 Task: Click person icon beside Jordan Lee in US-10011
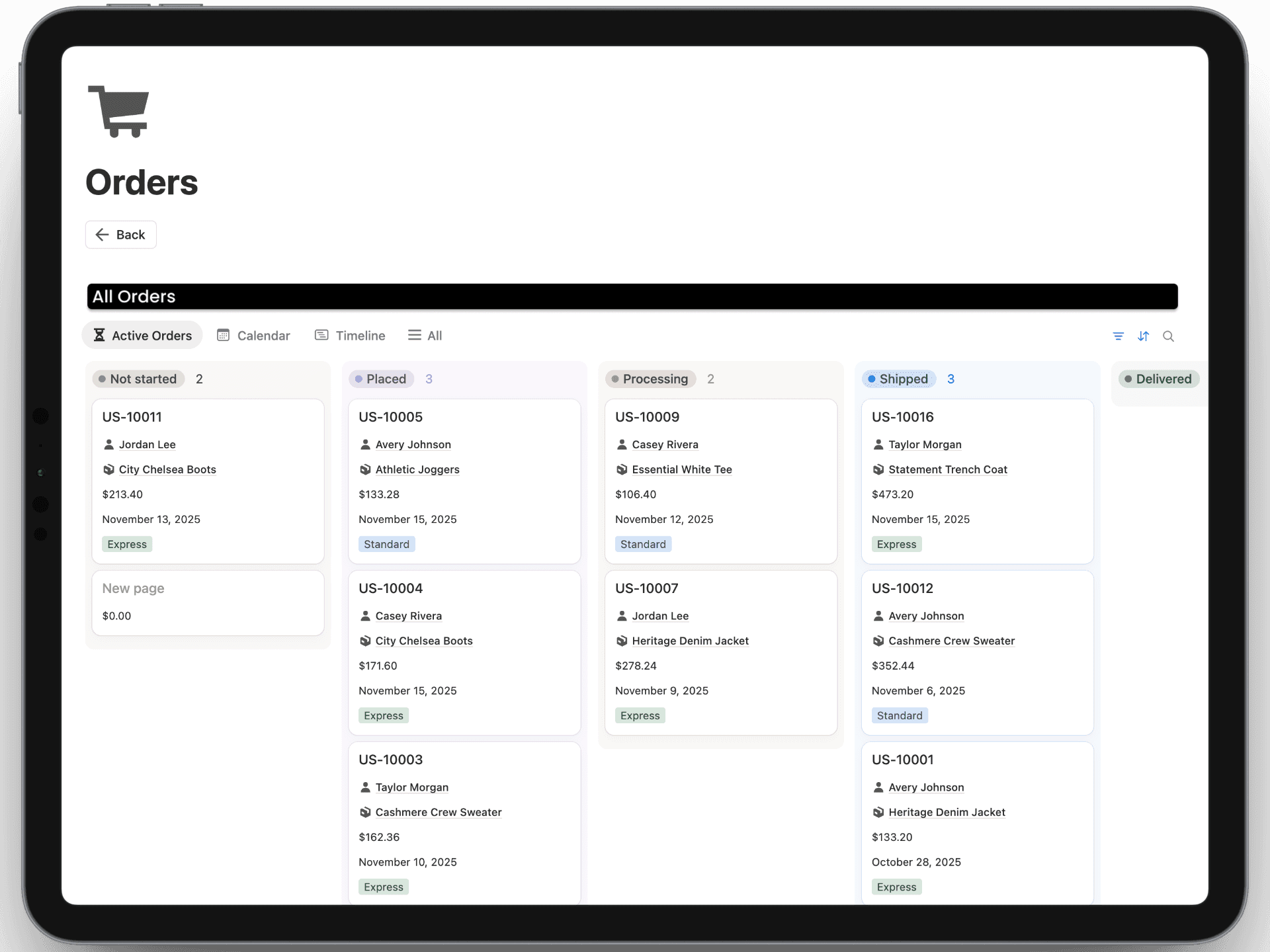tap(109, 444)
